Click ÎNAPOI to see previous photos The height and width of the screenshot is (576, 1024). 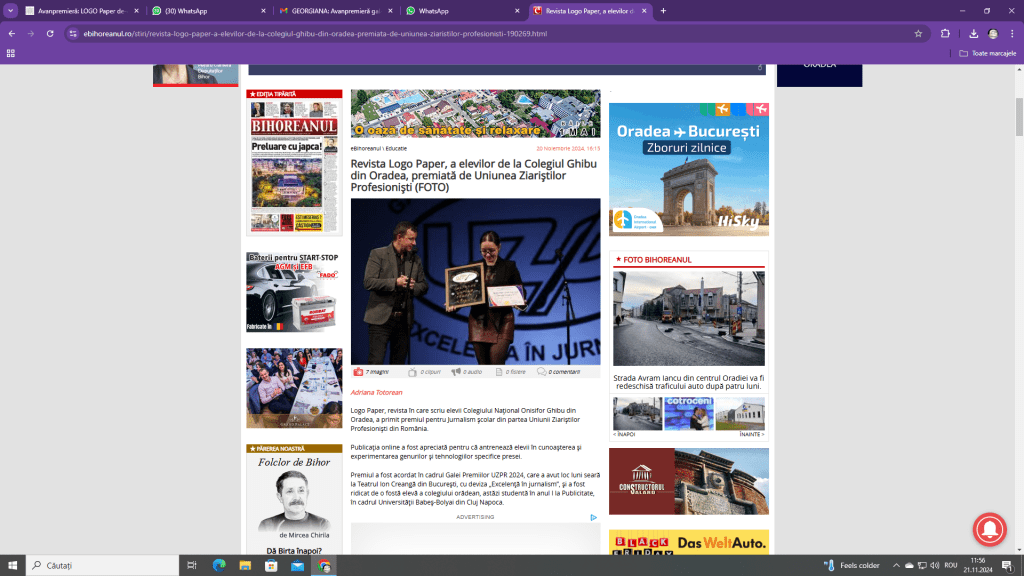pyautogui.click(x=624, y=435)
